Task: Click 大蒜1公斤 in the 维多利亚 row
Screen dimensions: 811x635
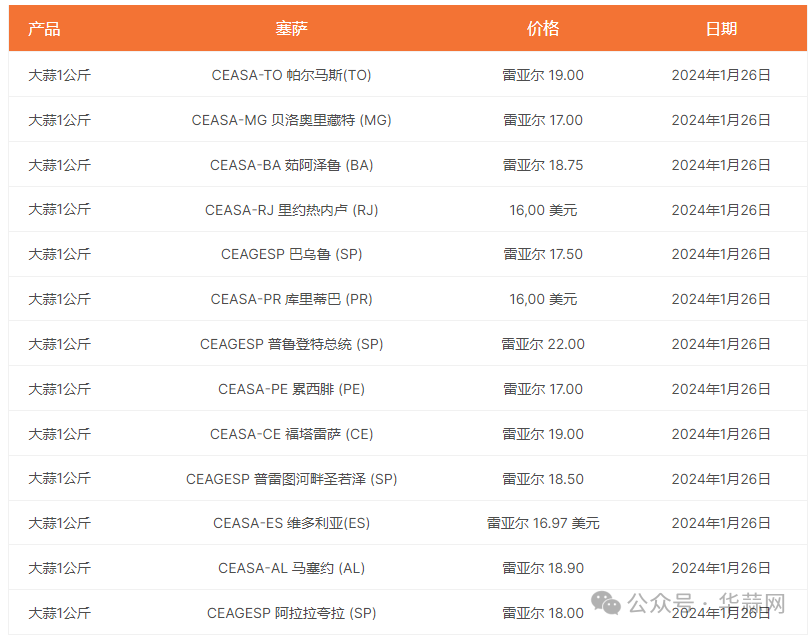Action: pos(59,523)
